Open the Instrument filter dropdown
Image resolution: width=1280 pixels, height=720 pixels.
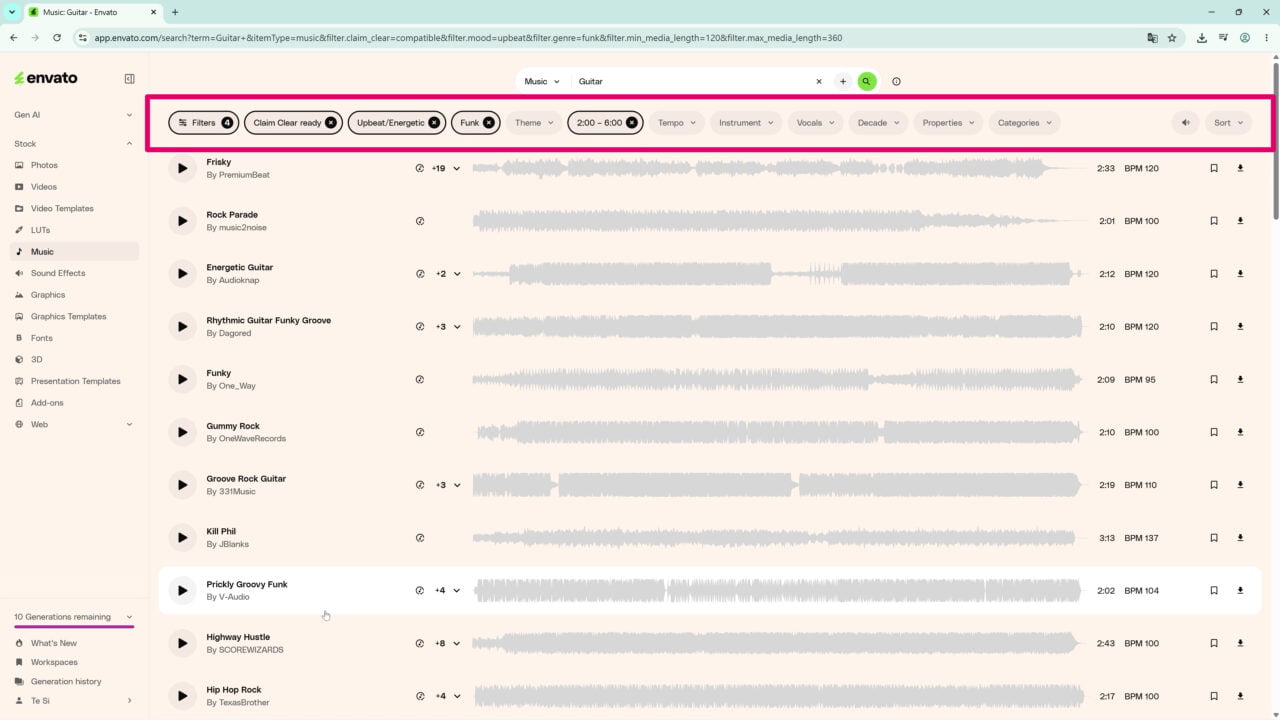point(746,123)
